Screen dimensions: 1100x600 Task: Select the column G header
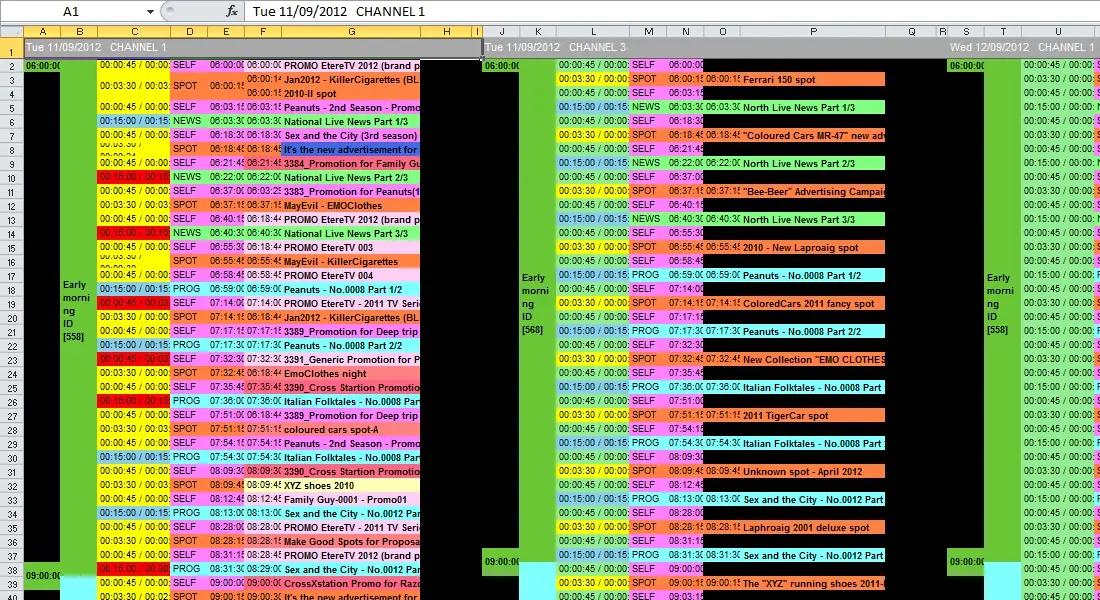[x=350, y=32]
